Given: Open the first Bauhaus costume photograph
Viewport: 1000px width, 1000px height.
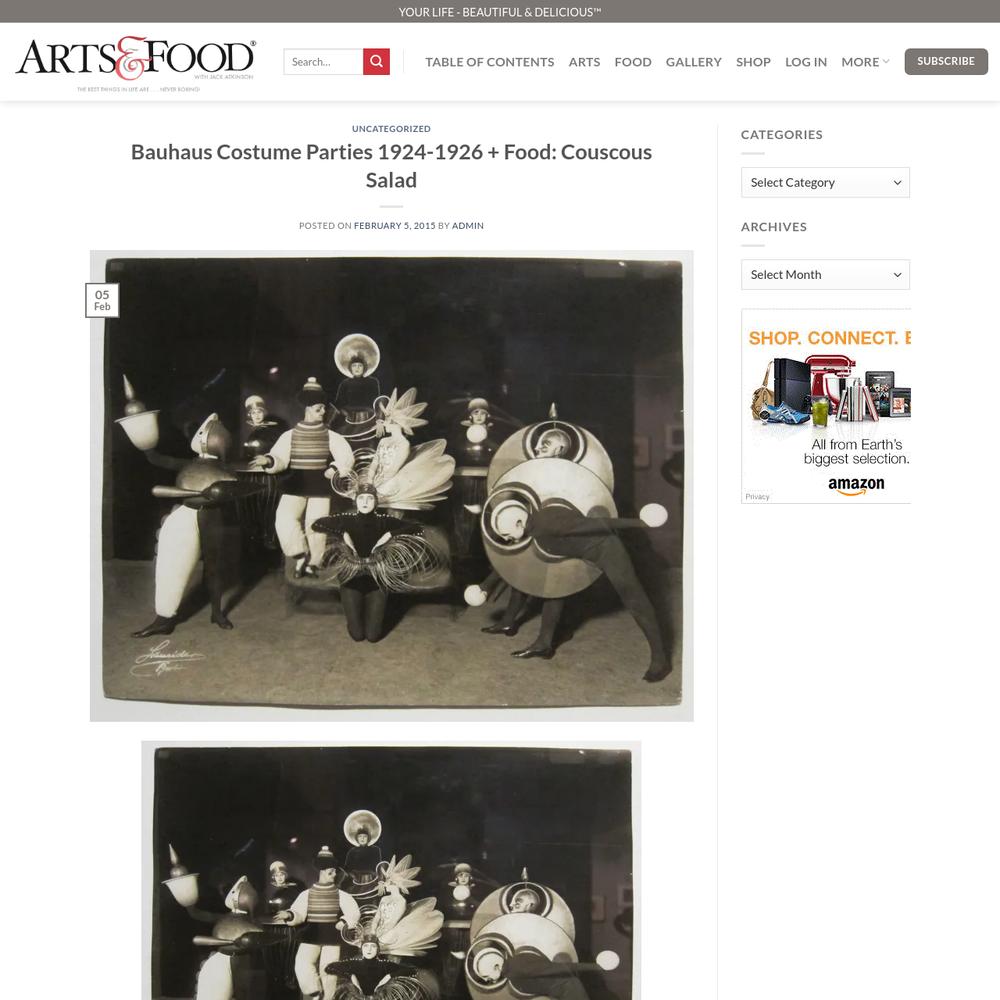Looking at the screenshot, I should point(392,486).
